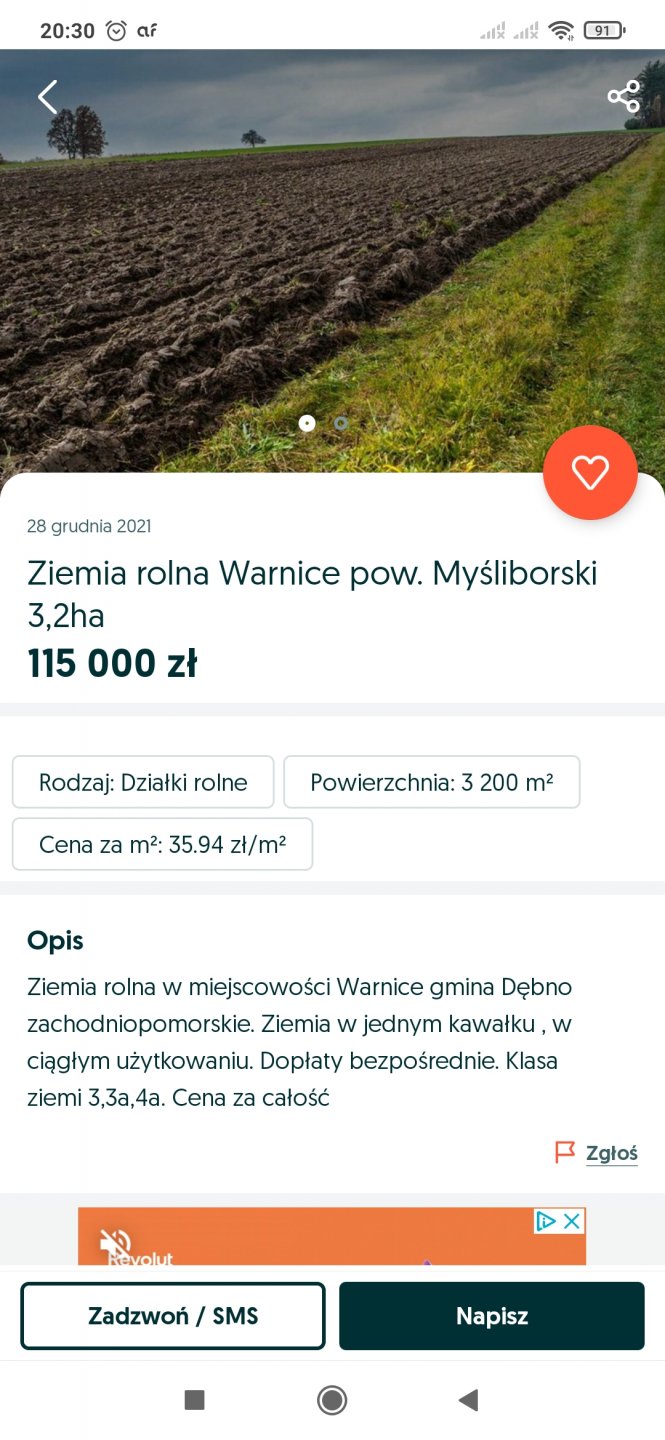
Task: Close the Revolut advertisement
Action: (572, 1221)
